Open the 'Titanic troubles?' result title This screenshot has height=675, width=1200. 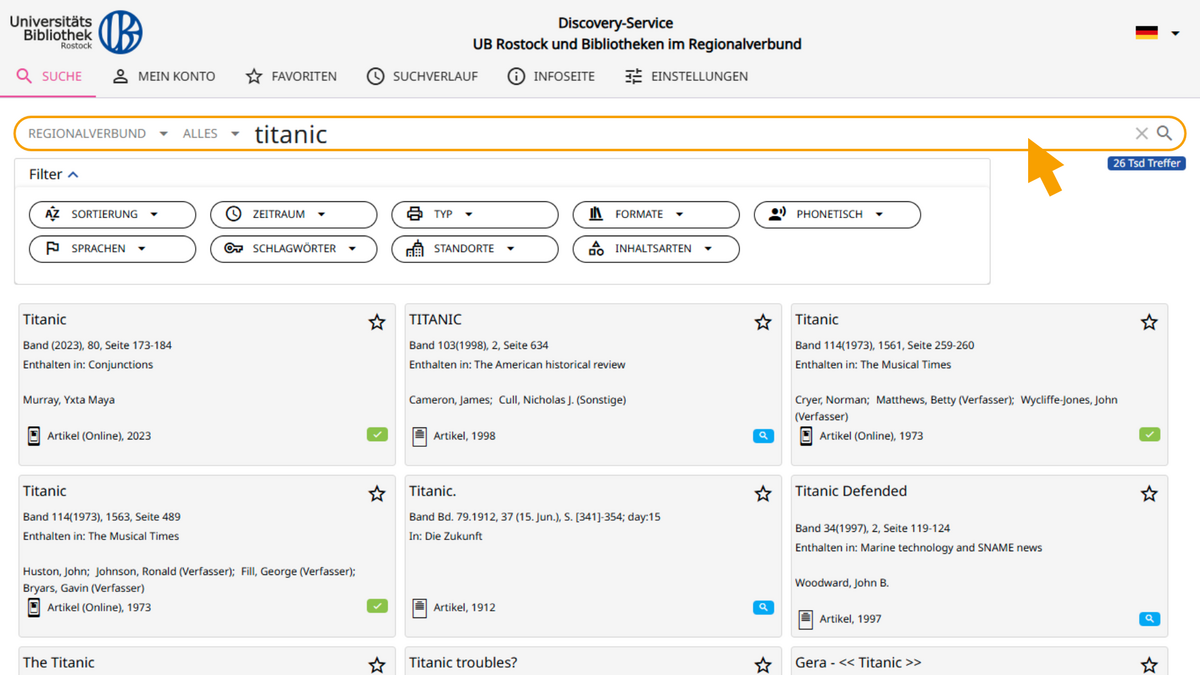pos(463,662)
